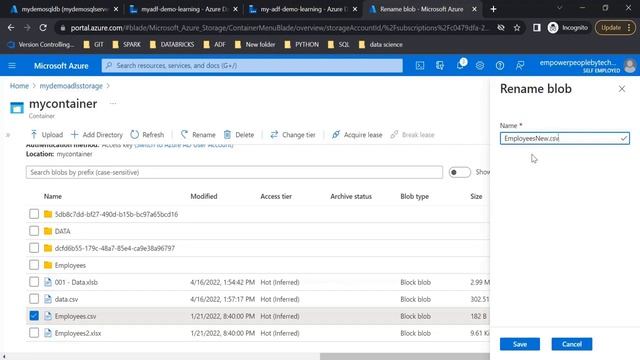Go to the Home breadcrumb
640x360 pixels.
[19, 86]
